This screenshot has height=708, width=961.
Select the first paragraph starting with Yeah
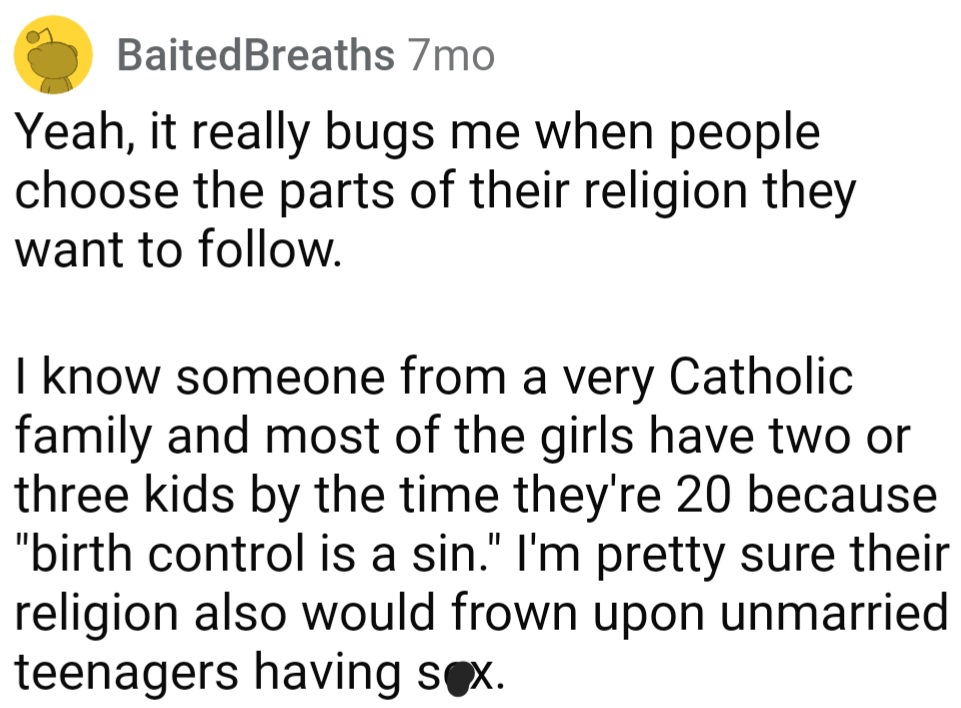435,191
